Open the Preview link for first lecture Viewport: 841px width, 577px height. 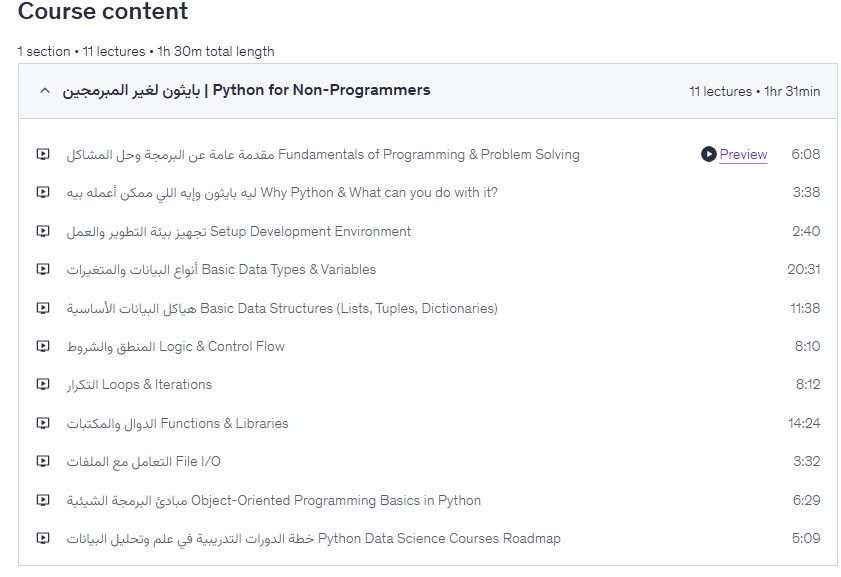[x=743, y=154]
